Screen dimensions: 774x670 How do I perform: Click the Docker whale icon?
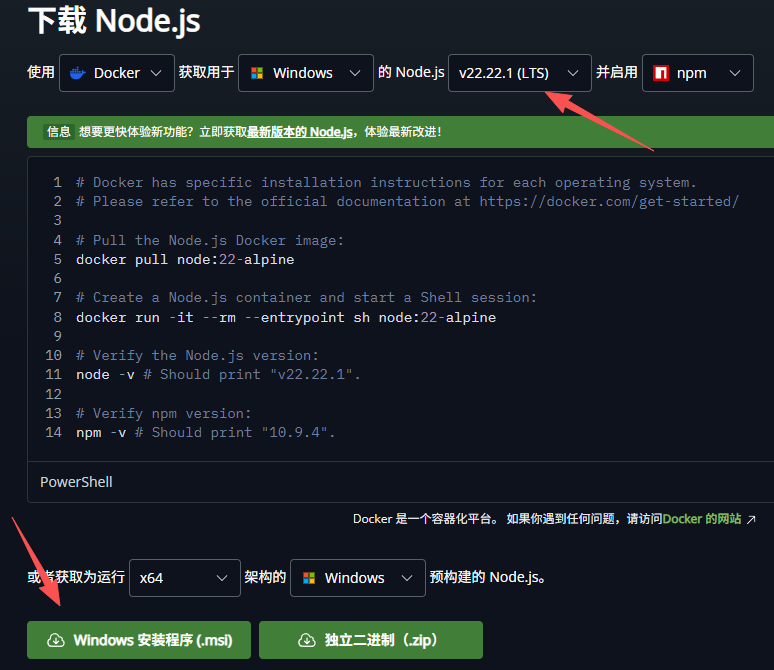pyautogui.click(x=77, y=73)
